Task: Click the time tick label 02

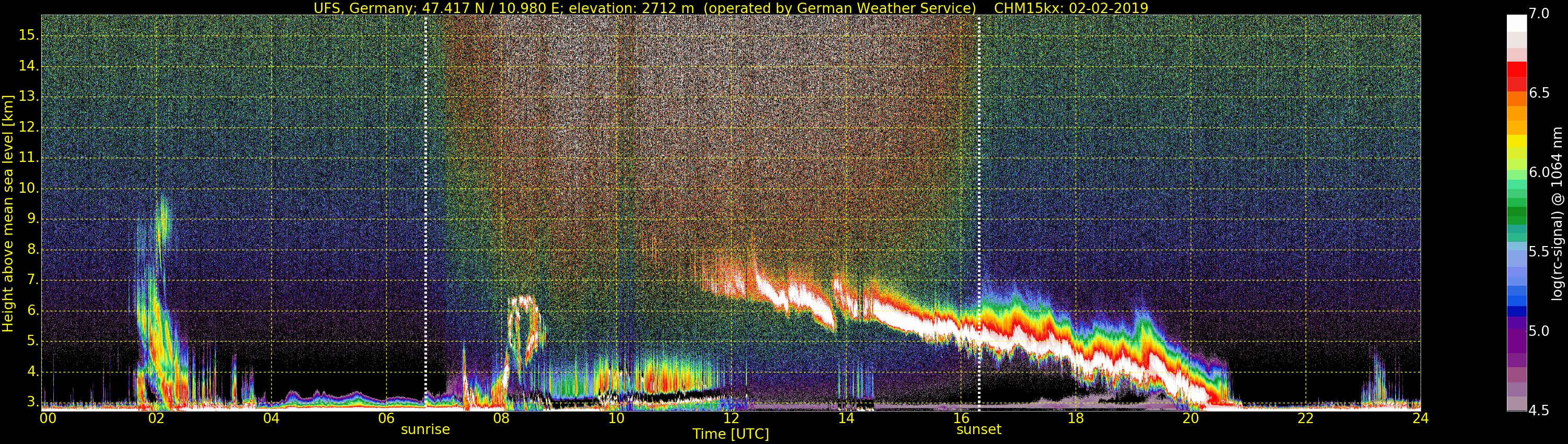Action: (156, 418)
